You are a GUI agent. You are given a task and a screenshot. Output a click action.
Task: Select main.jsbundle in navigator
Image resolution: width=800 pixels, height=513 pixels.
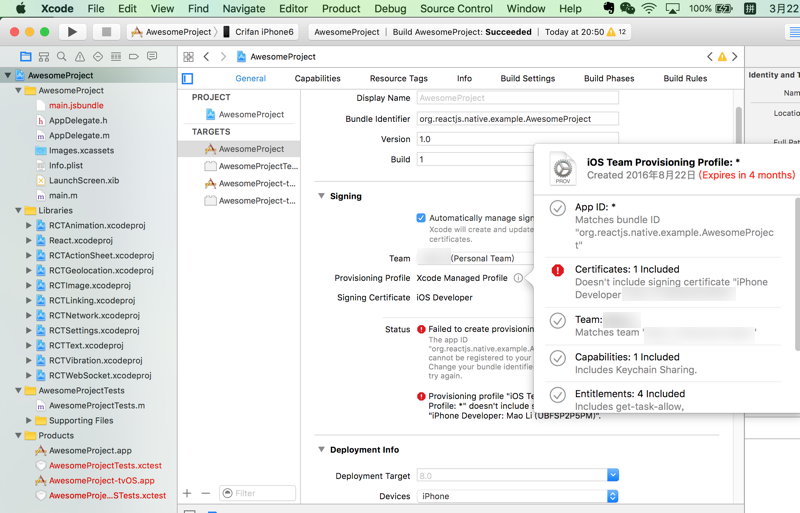pyautogui.click(x=76, y=105)
